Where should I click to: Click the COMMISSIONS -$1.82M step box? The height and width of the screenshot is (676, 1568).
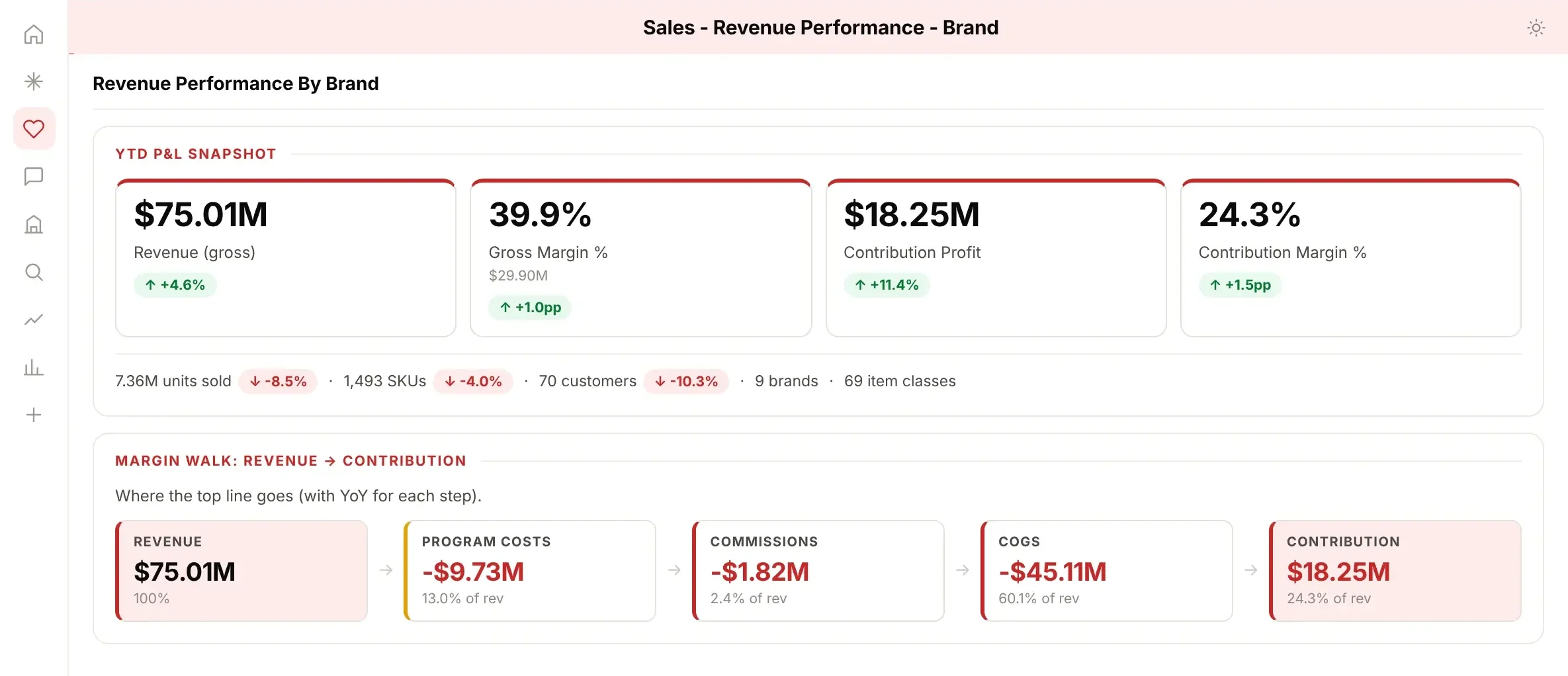[818, 571]
